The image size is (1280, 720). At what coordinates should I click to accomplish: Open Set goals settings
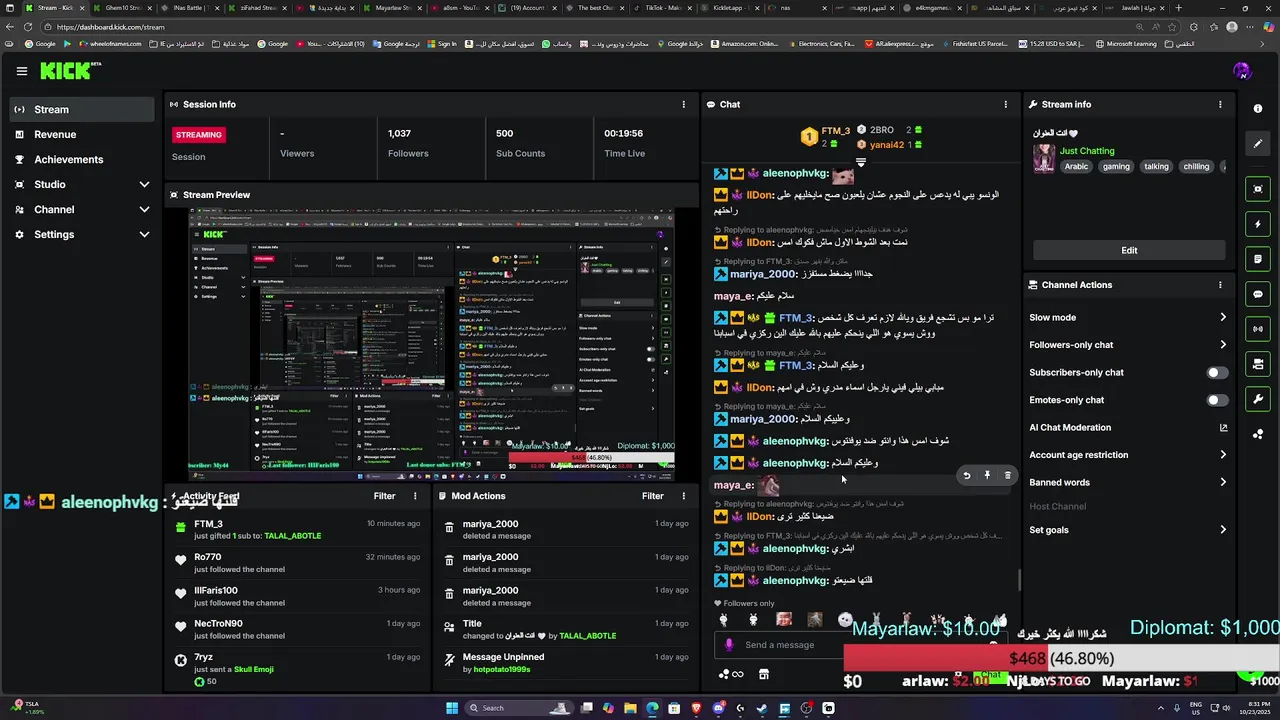[1129, 530]
